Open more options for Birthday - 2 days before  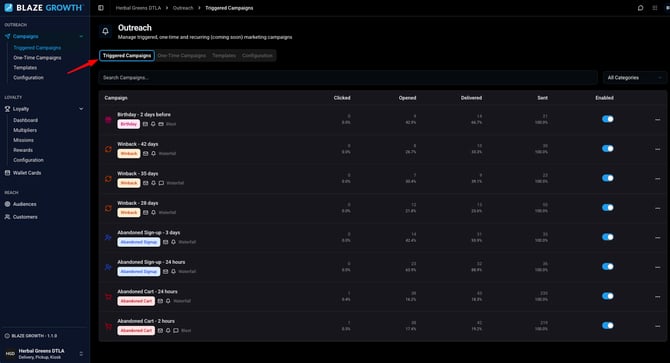(x=658, y=120)
